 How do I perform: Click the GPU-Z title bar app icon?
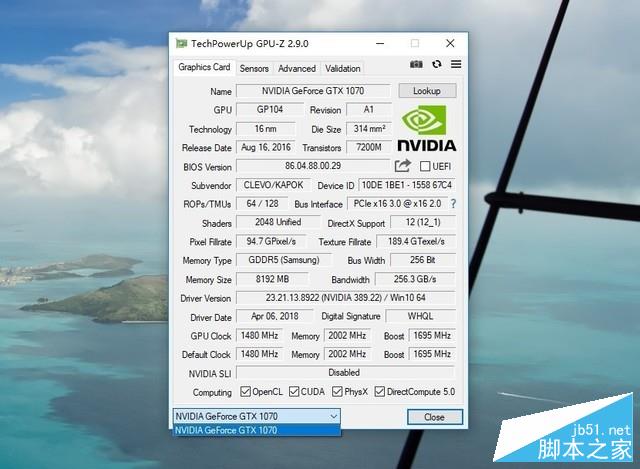(181, 43)
